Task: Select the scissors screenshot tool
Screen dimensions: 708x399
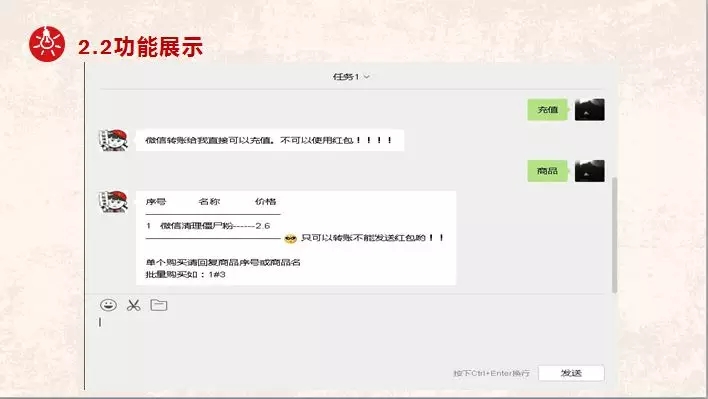Action: pos(133,306)
